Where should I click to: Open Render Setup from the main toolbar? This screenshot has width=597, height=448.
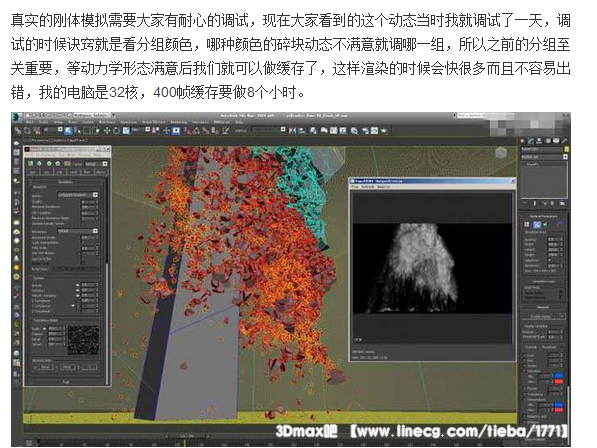click(x=365, y=131)
